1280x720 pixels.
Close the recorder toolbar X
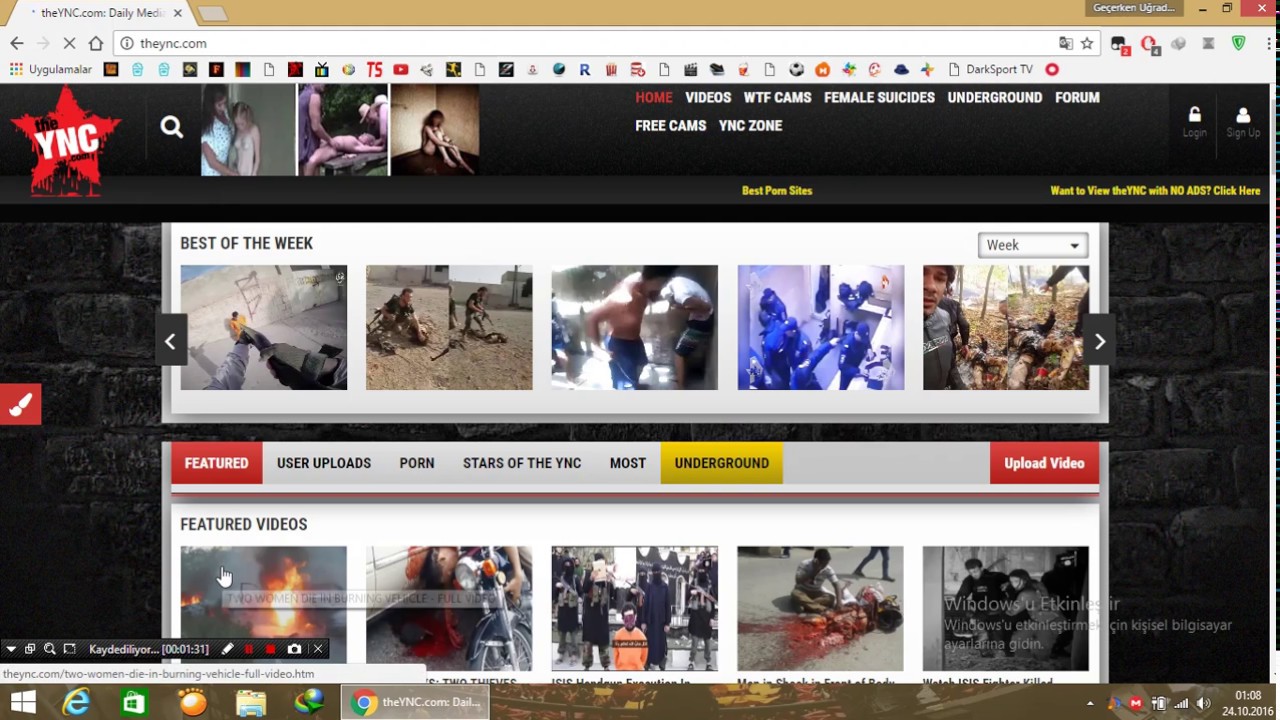click(318, 649)
